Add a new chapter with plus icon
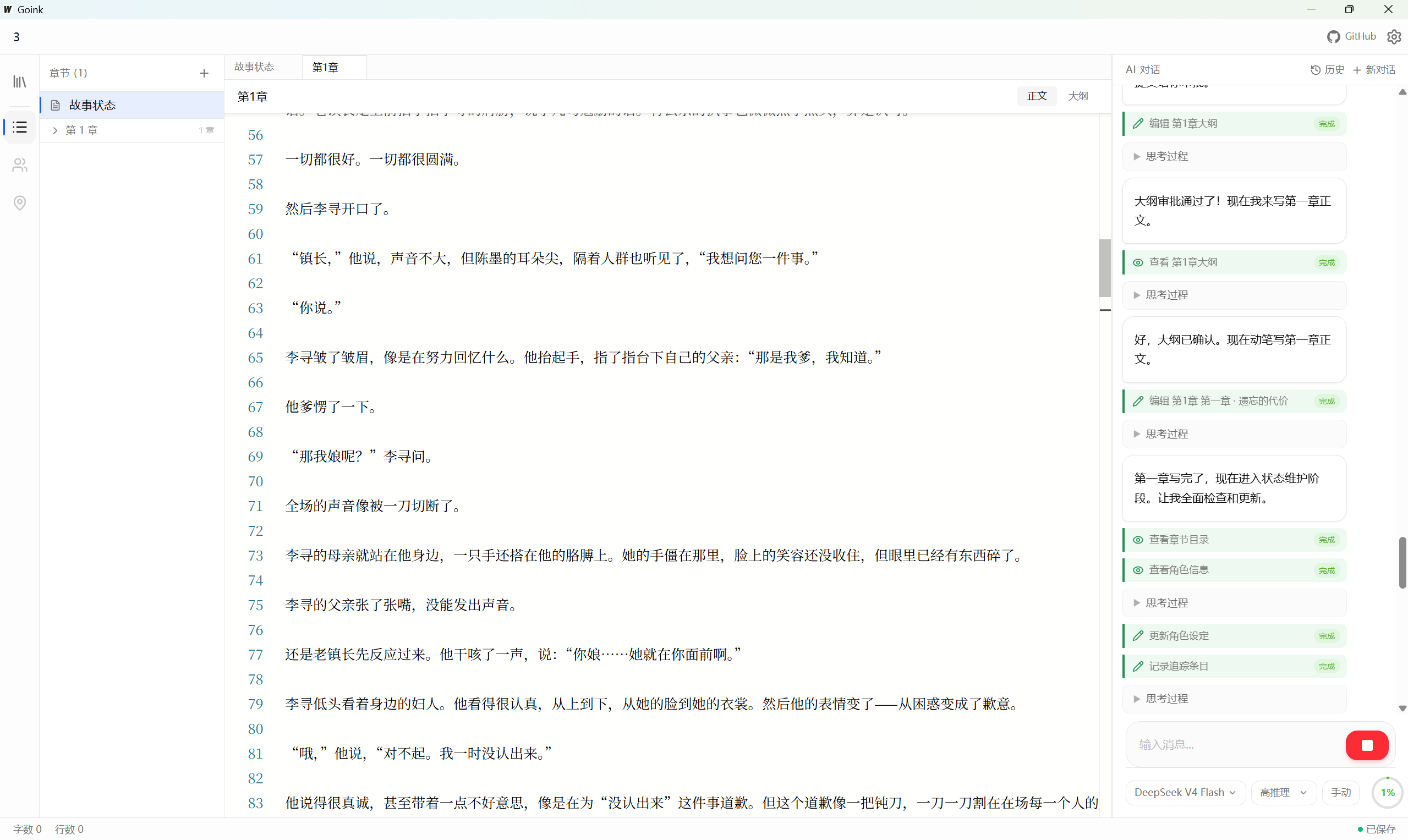The width and height of the screenshot is (1408, 840). (204, 73)
